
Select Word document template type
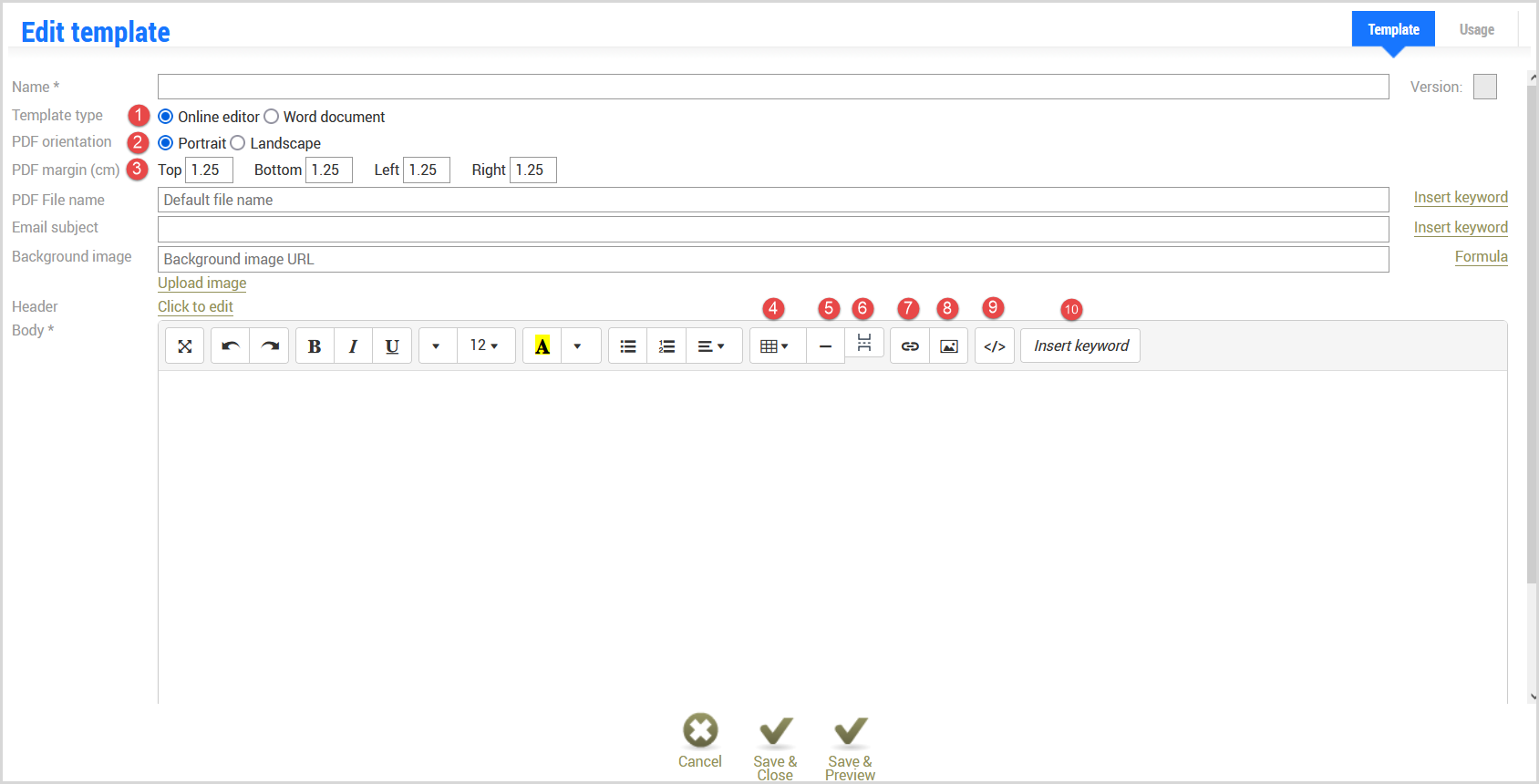pos(272,117)
